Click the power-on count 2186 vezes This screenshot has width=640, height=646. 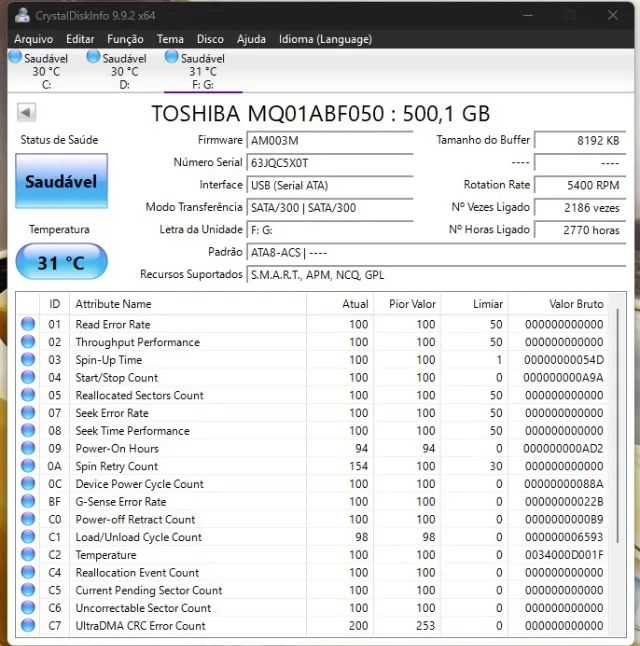(580, 208)
